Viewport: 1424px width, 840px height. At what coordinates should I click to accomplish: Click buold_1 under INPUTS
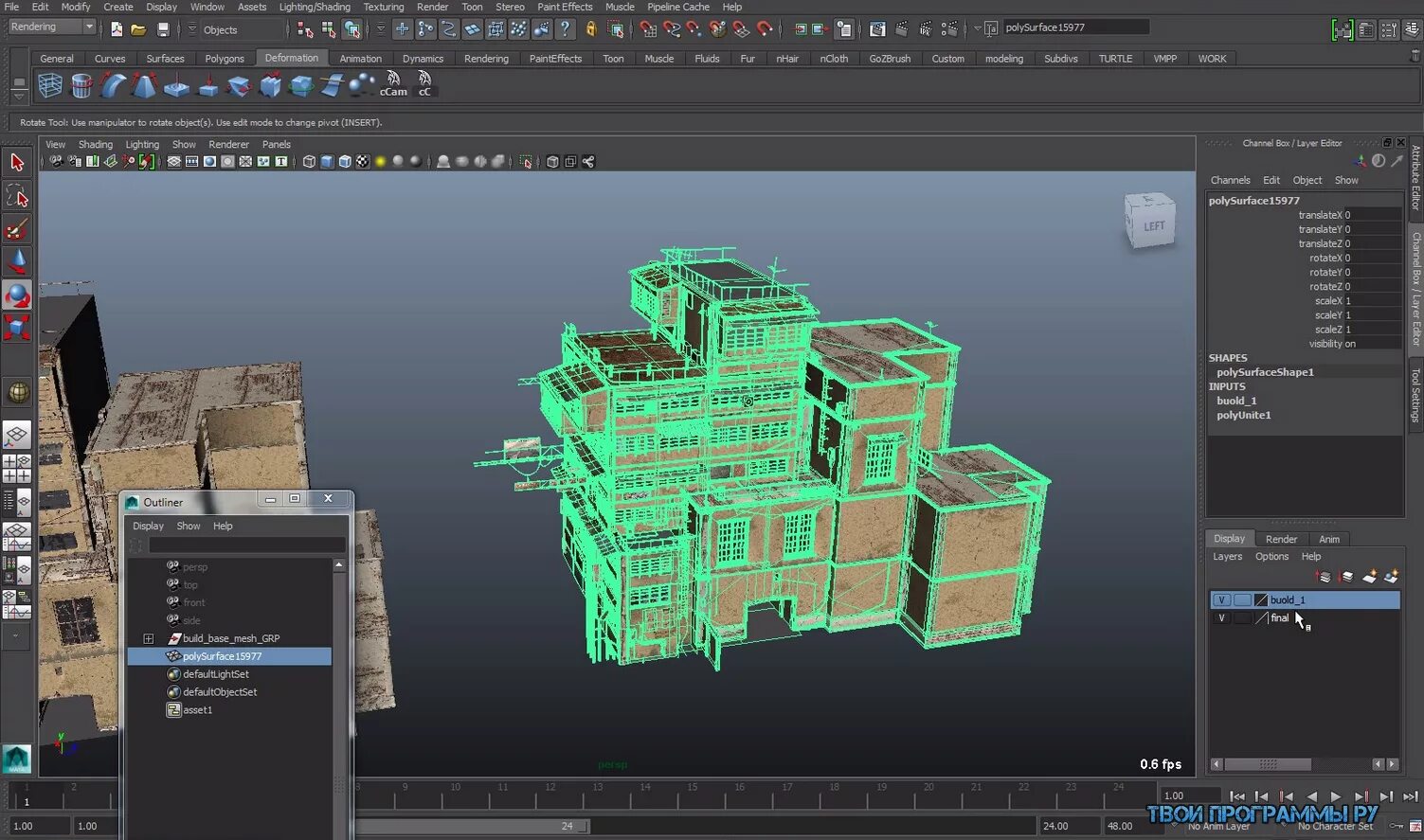coord(1236,401)
